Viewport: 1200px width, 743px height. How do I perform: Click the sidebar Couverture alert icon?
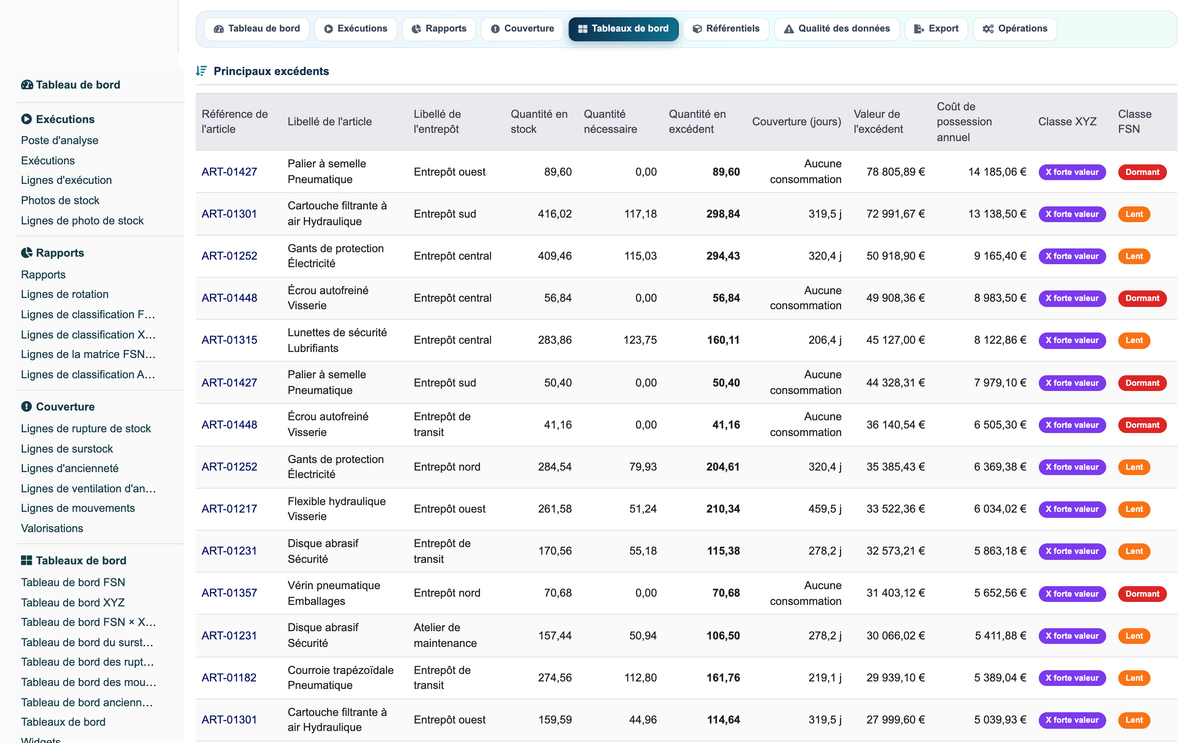(27, 407)
